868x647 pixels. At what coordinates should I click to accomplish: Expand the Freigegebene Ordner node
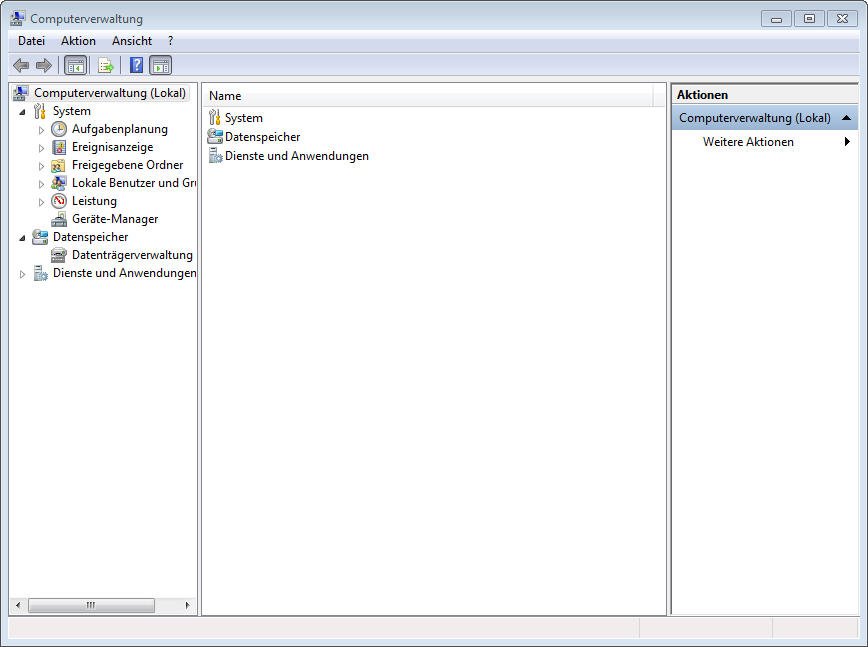(41, 166)
